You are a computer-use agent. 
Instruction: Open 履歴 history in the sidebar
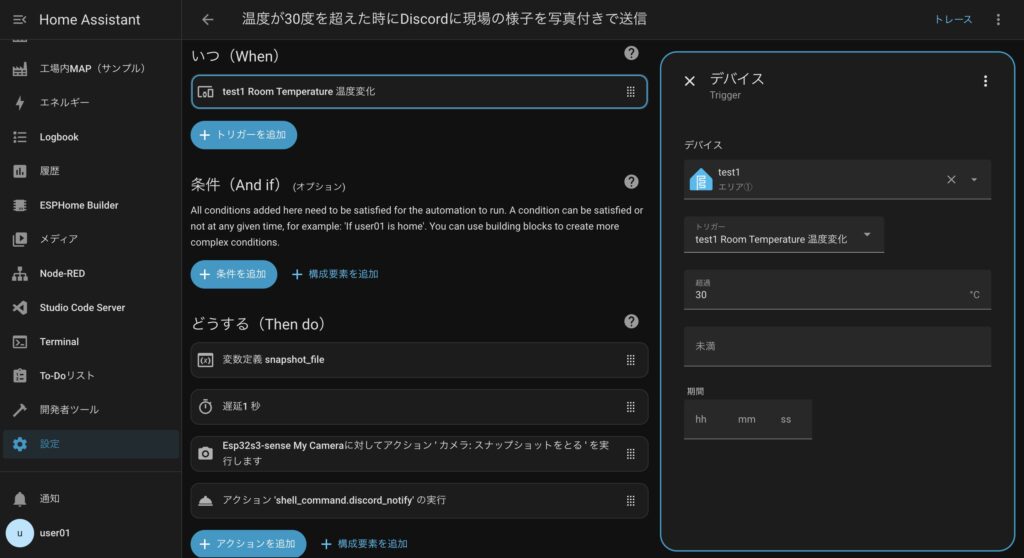(x=91, y=171)
